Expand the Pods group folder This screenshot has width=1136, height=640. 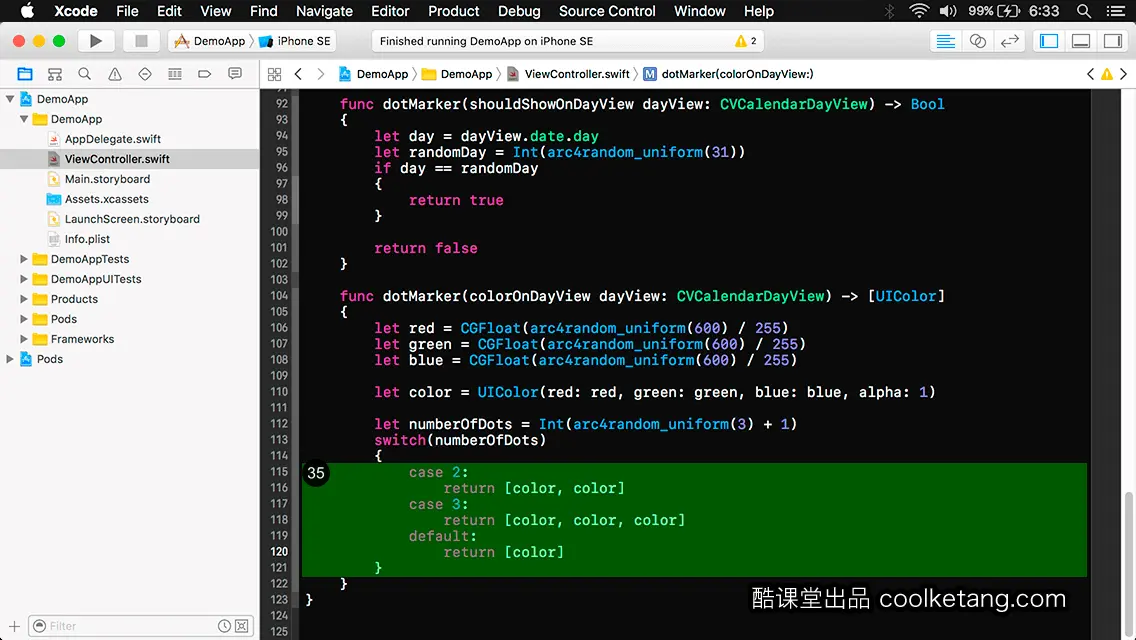(x=24, y=319)
